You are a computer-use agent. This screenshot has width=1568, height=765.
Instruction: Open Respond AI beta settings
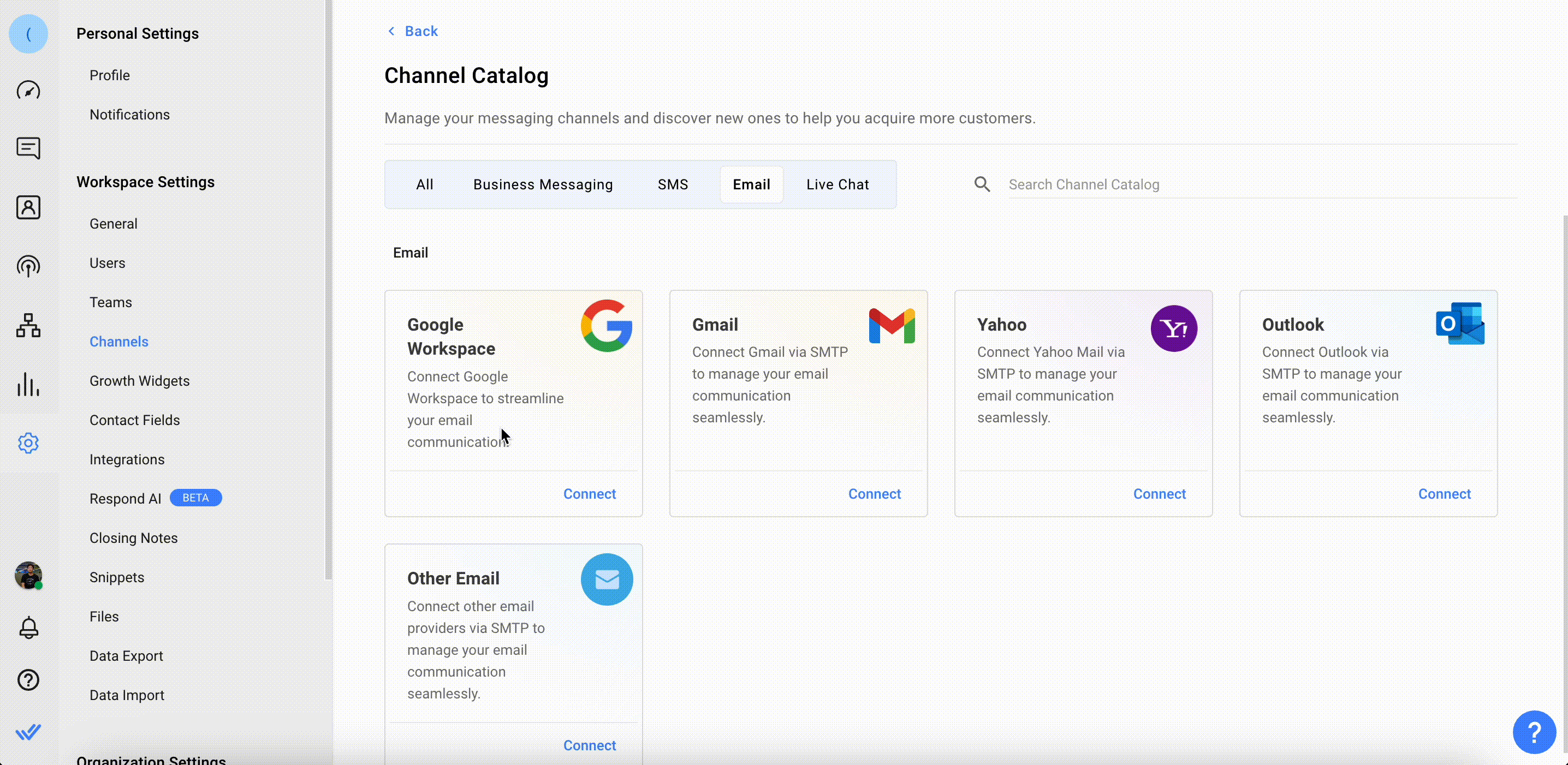[126, 499]
